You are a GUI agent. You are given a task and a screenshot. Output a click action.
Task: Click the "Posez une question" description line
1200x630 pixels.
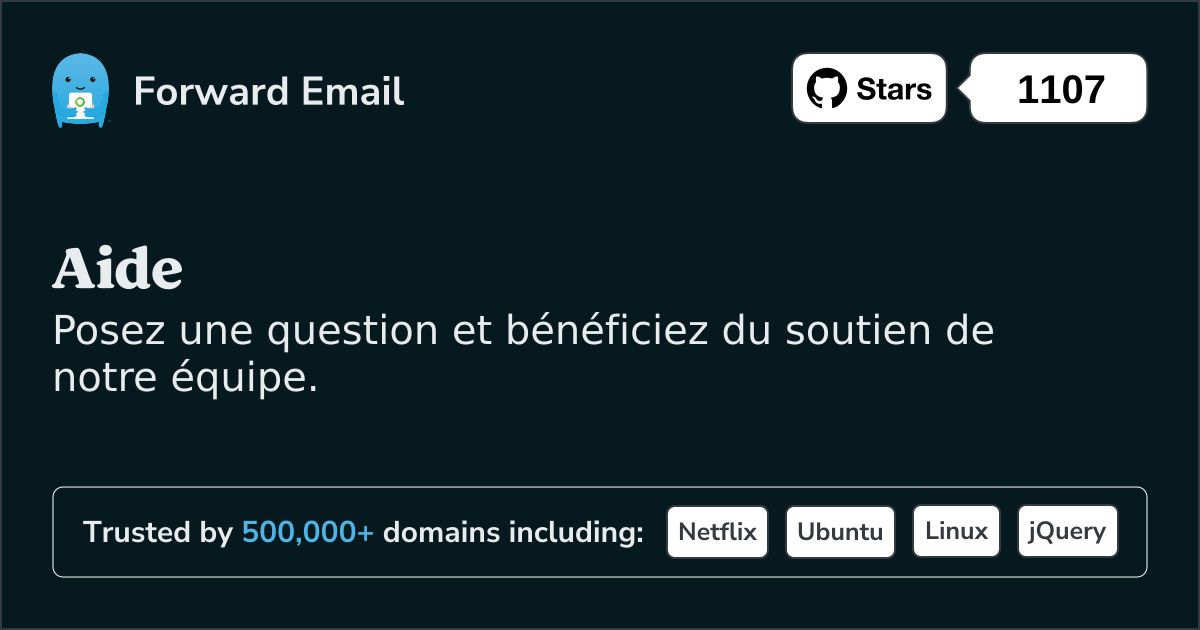coord(523,331)
